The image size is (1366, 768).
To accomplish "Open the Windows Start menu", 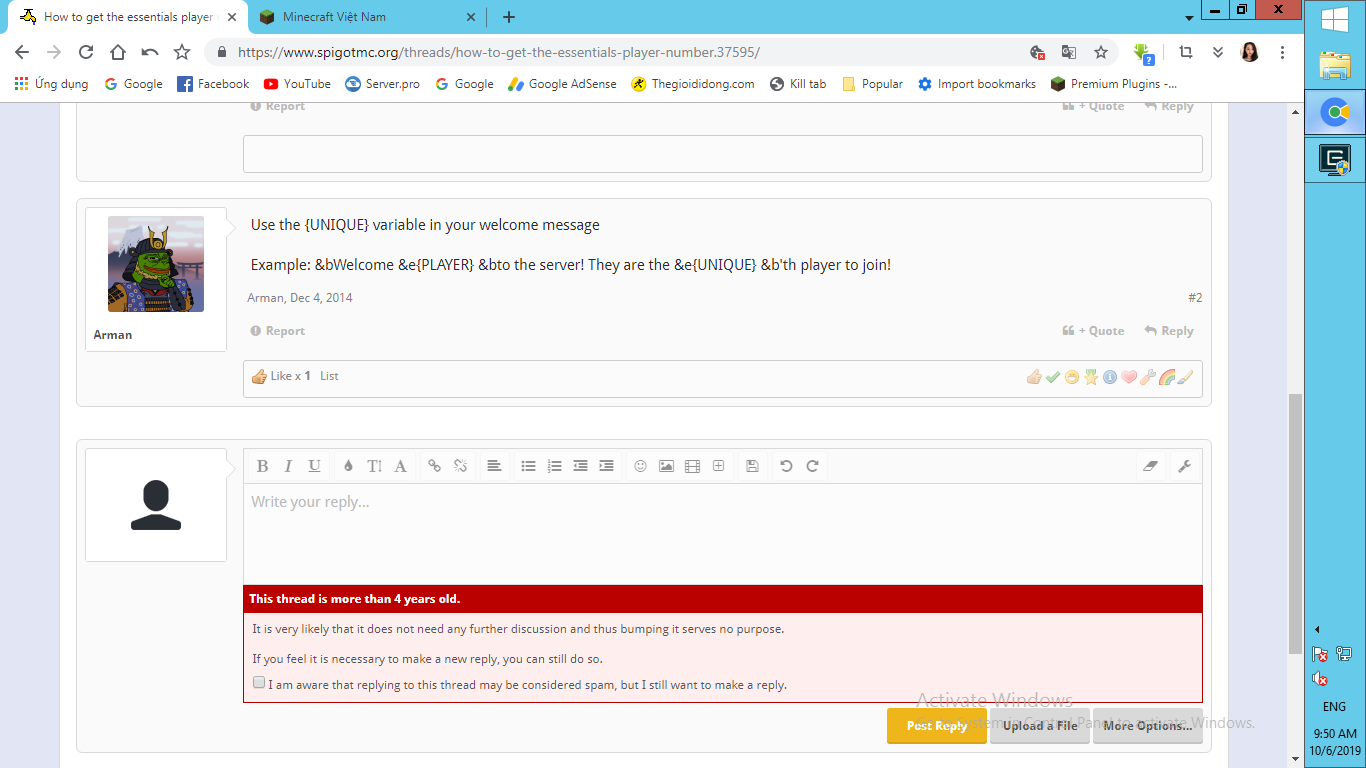I will coord(1335,20).
